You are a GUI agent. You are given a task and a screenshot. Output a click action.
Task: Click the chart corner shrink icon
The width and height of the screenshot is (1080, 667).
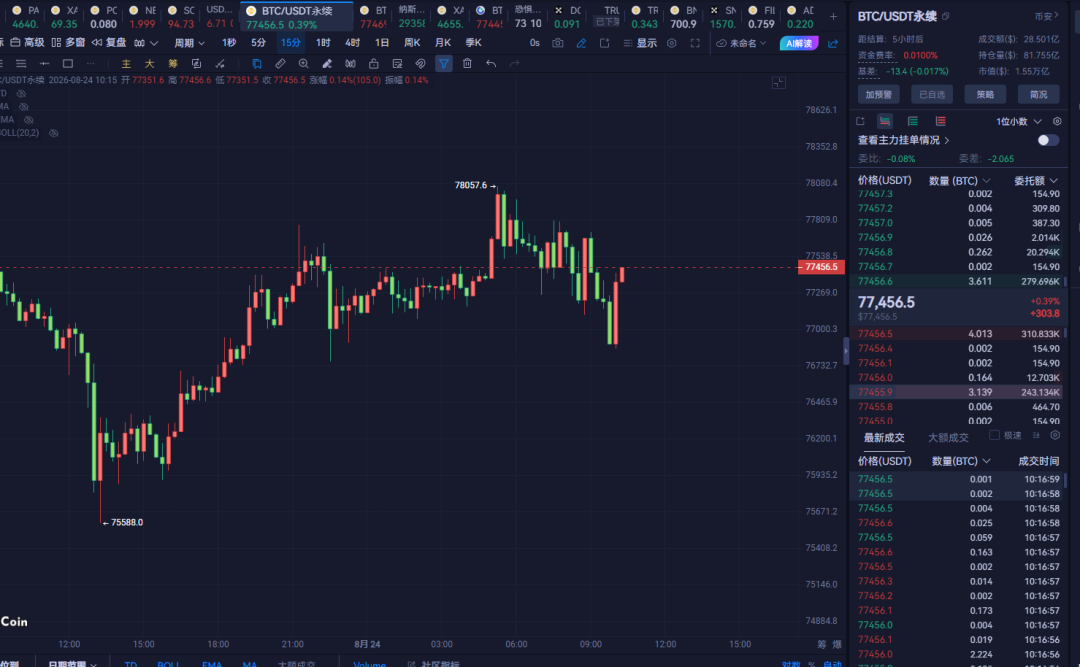pyautogui.click(x=778, y=83)
